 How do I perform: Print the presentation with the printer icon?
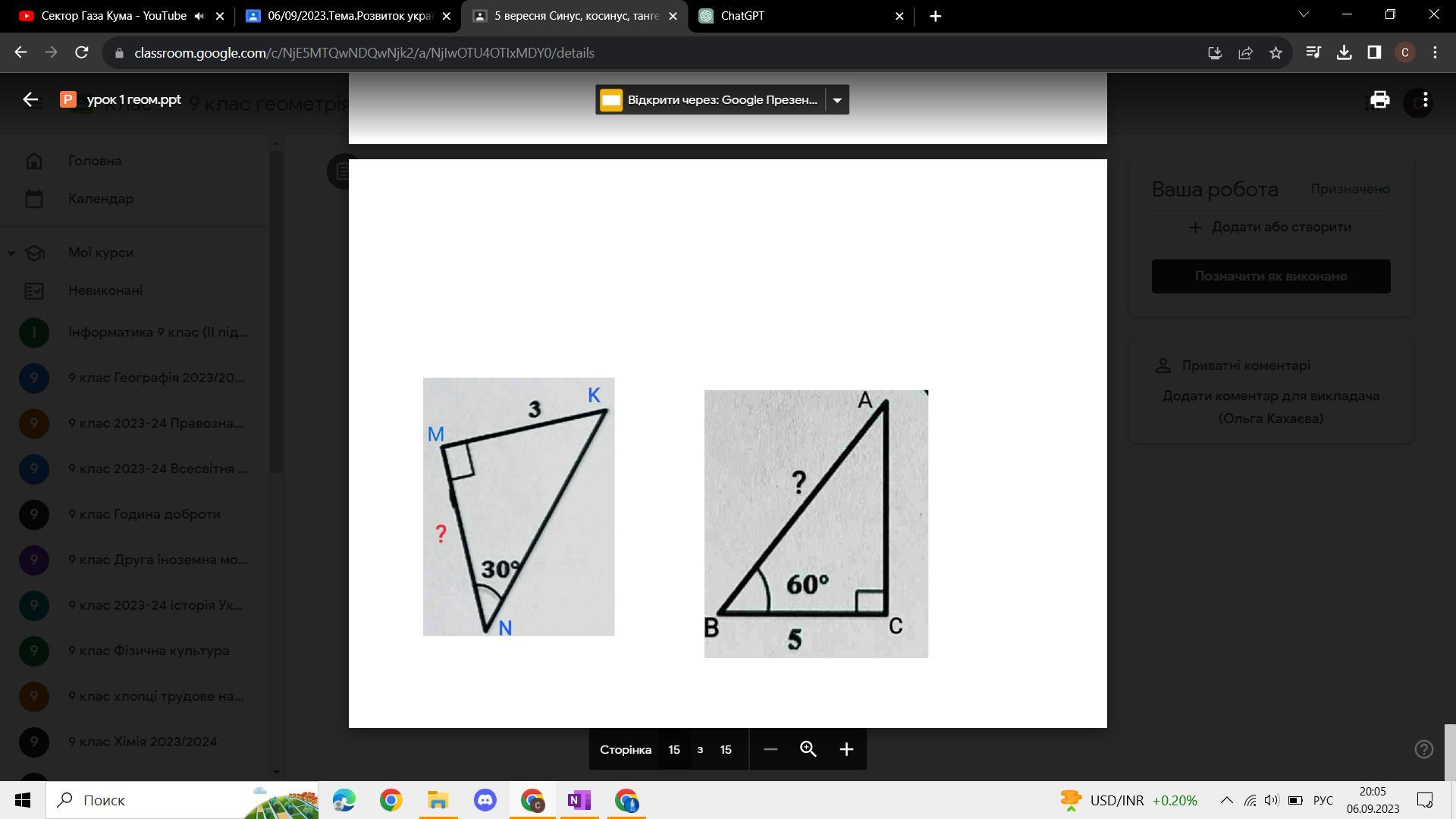[1379, 99]
